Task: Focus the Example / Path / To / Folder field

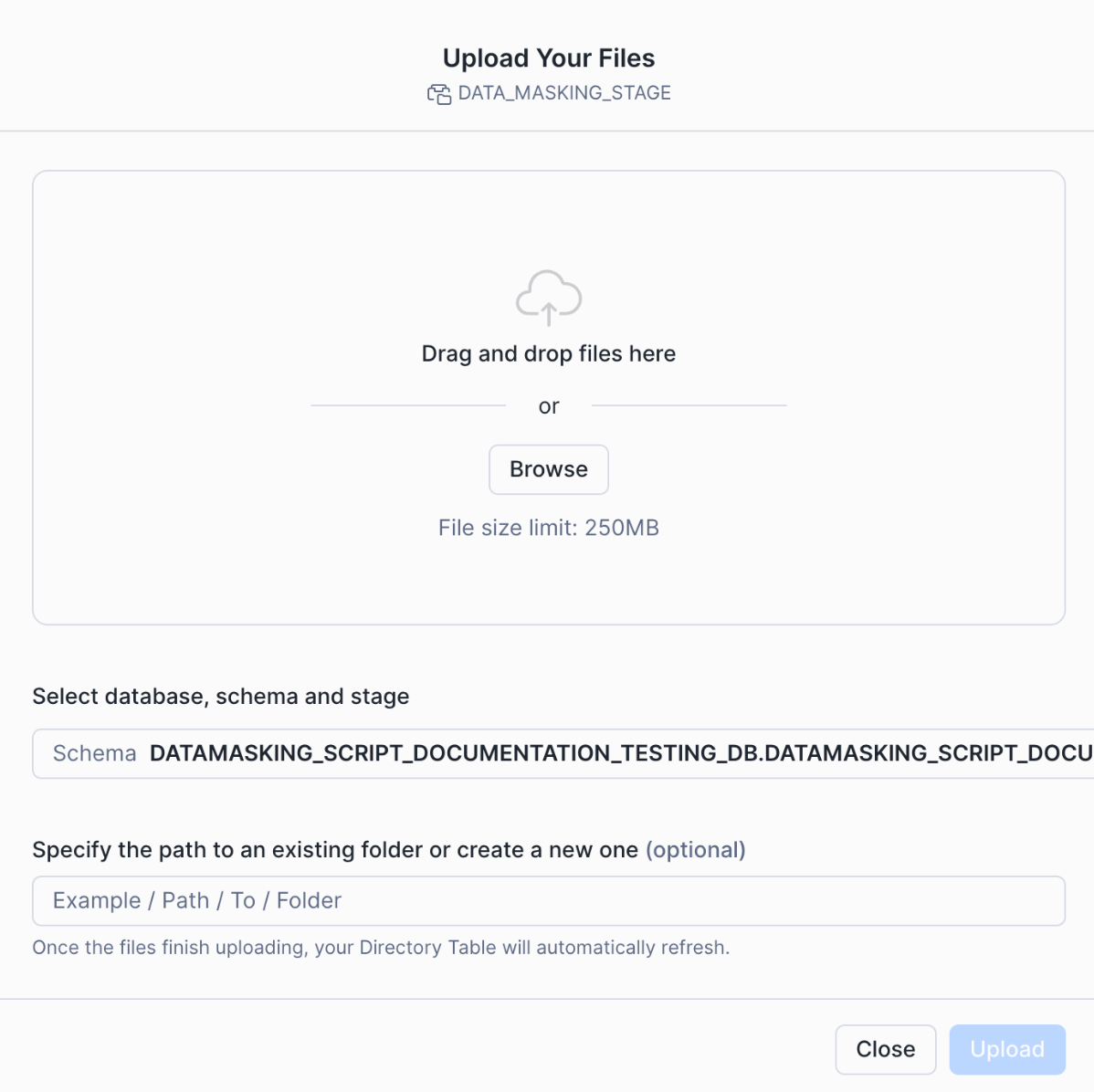Action: point(548,901)
